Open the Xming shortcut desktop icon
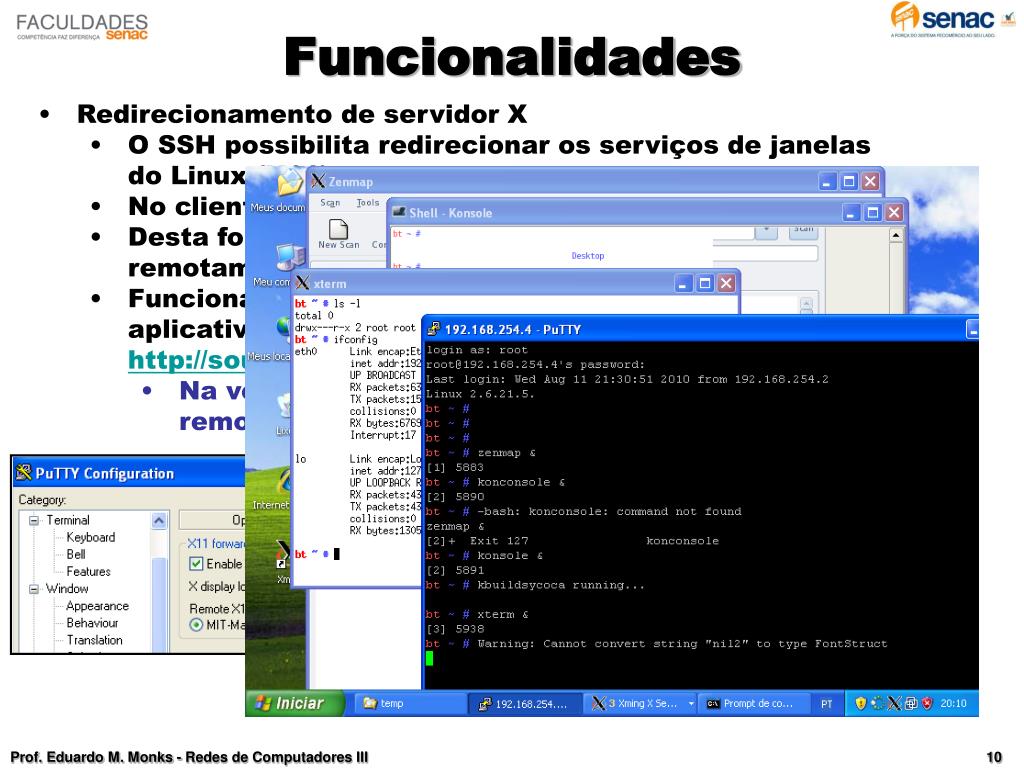Viewport: 1024px width, 768px height. (x=283, y=554)
